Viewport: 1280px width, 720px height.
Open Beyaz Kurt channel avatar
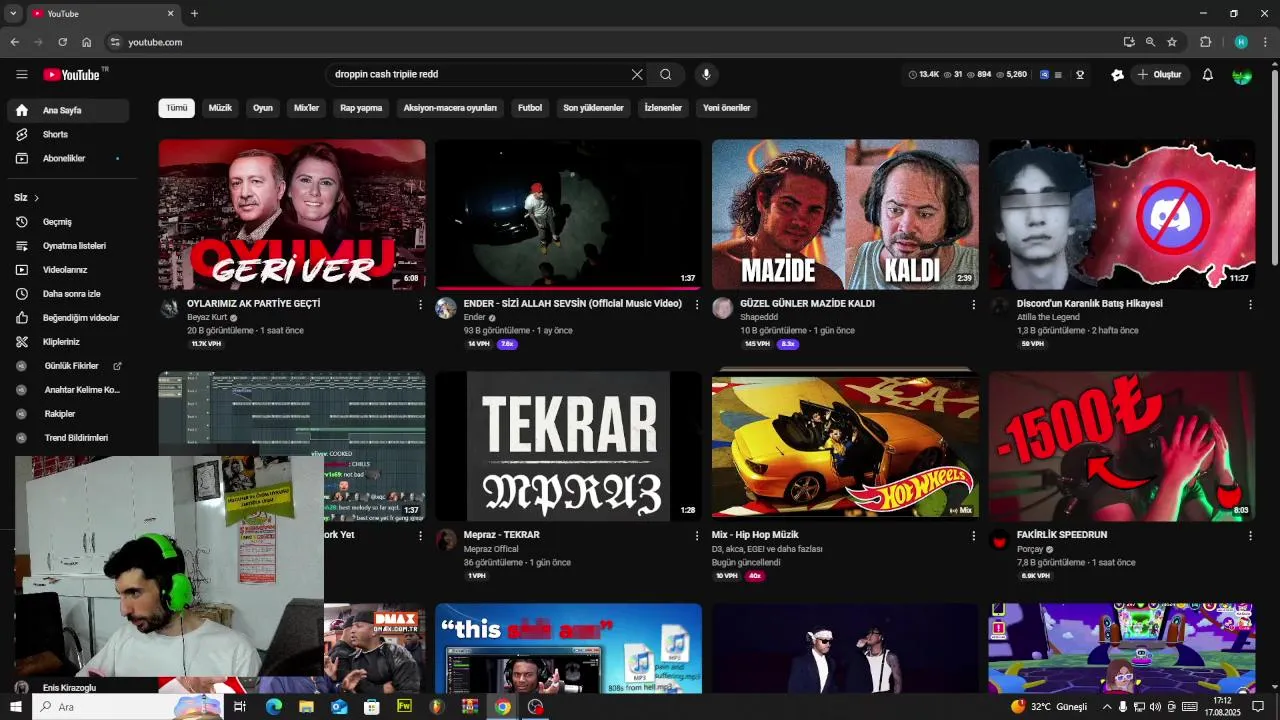point(169,308)
